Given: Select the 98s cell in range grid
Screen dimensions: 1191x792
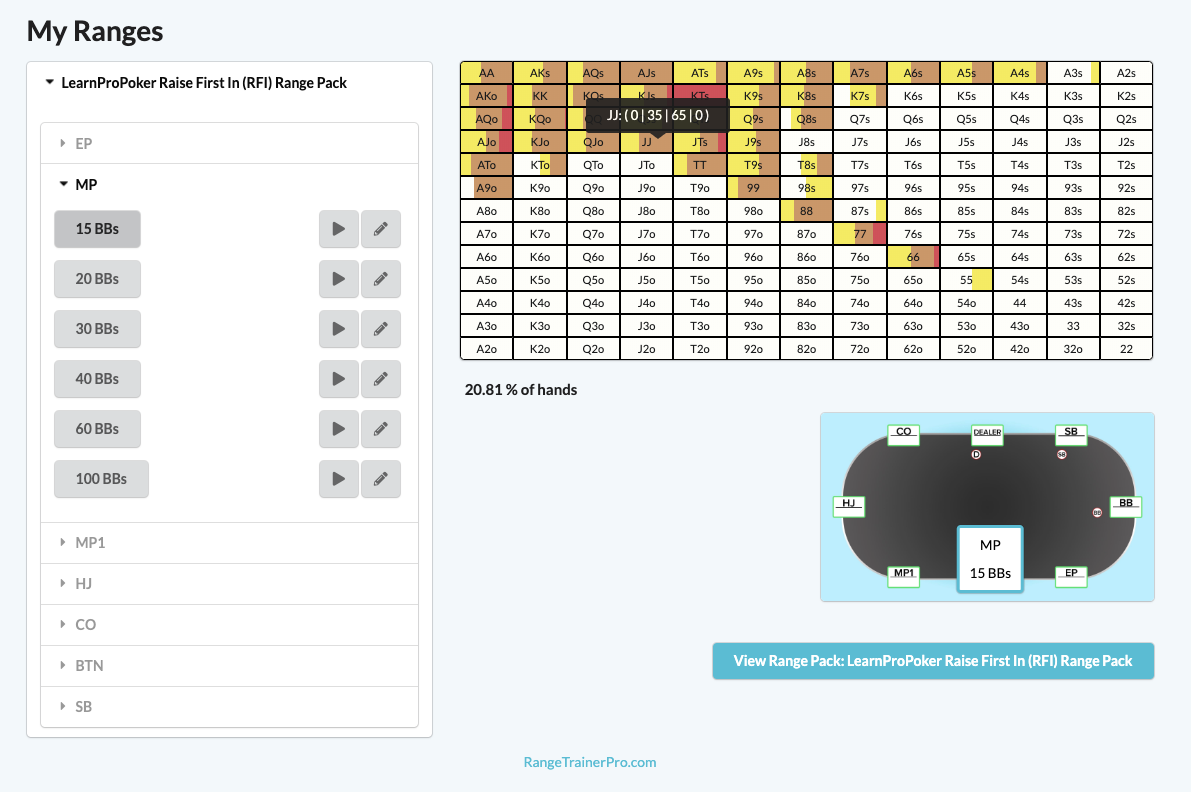Looking at the screenshot, I should point(807,188).
